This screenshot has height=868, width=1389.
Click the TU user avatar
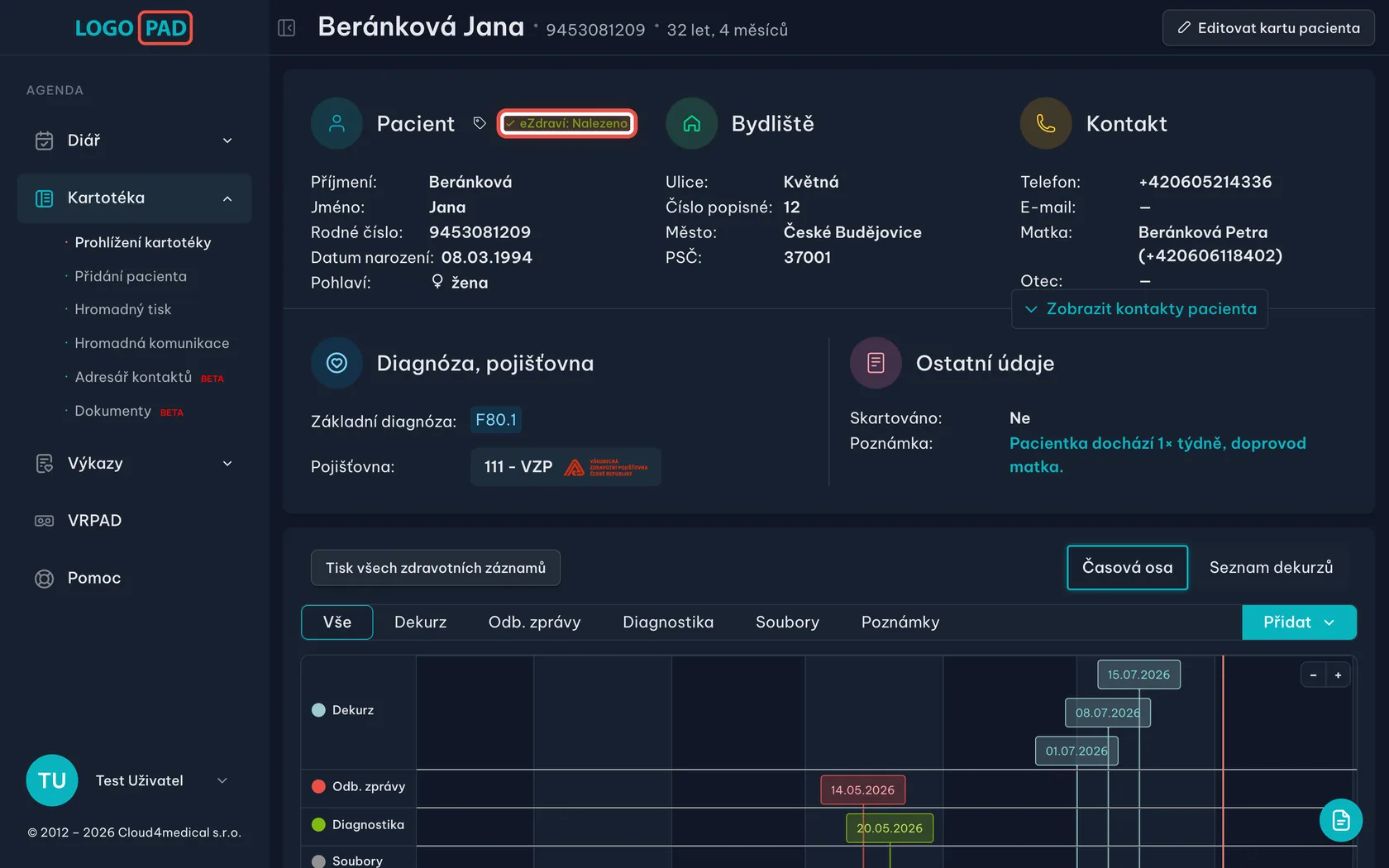[x=52, y=780]
